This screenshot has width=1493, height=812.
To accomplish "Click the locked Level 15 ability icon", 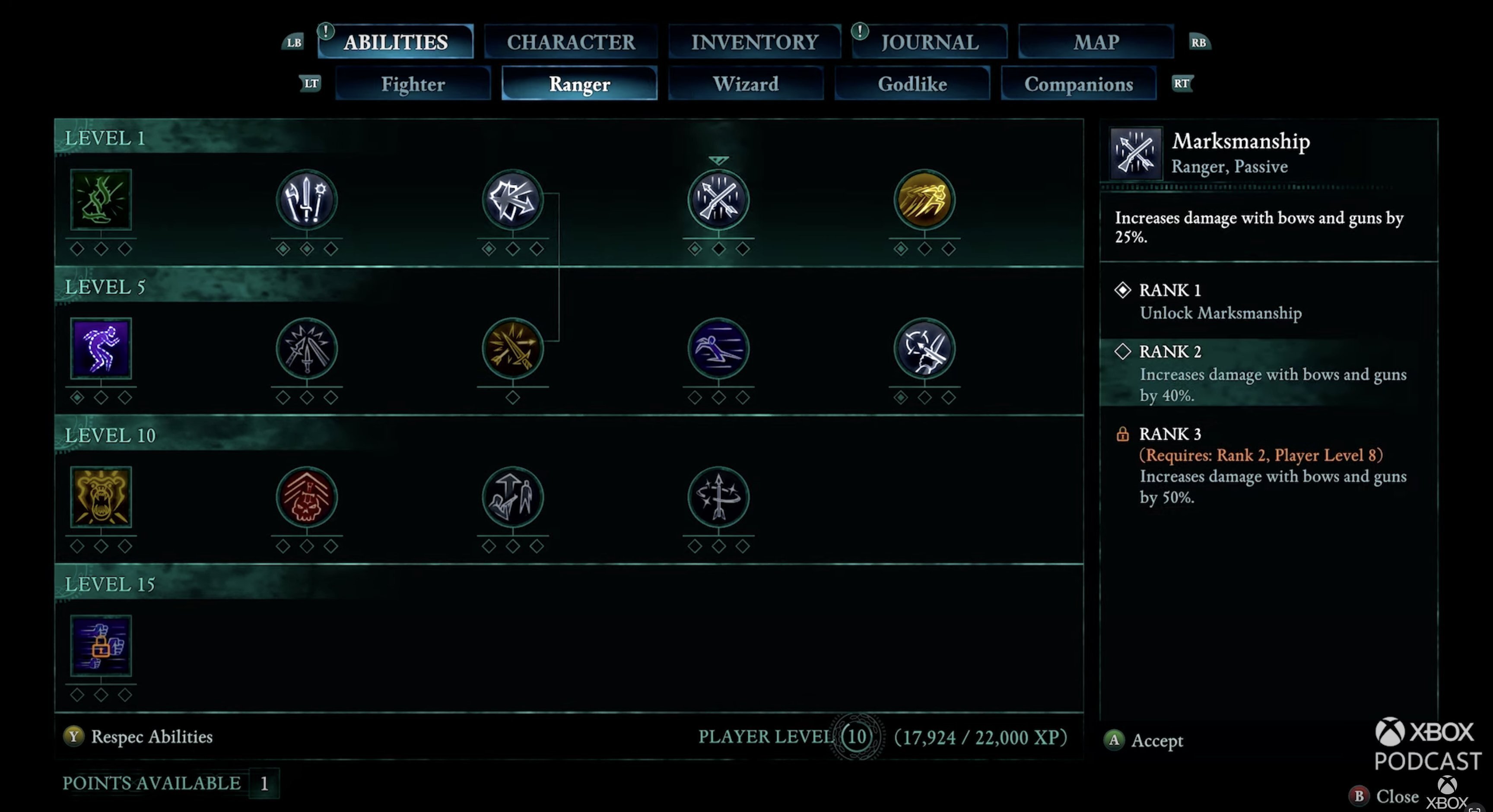I will coord(101,646).
